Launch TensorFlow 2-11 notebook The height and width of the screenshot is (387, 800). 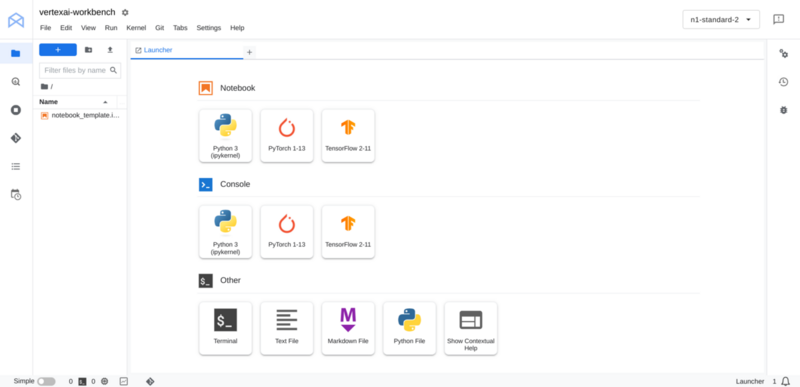click(x=348, y=136)
